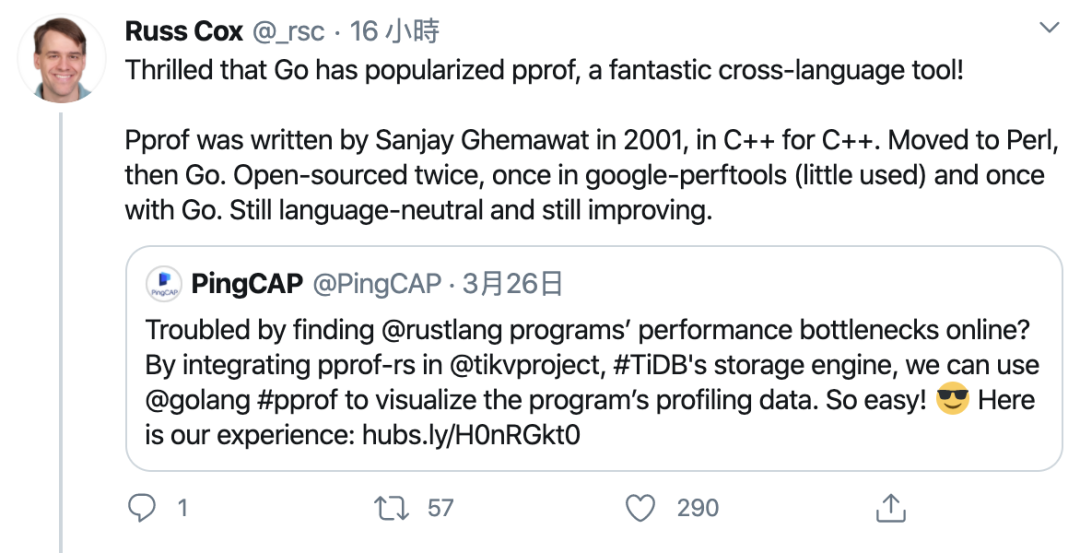Click the Russ Cox display name
This screenshot has width=1080, height=553.
pyautogui.click(x=184, y=31)
